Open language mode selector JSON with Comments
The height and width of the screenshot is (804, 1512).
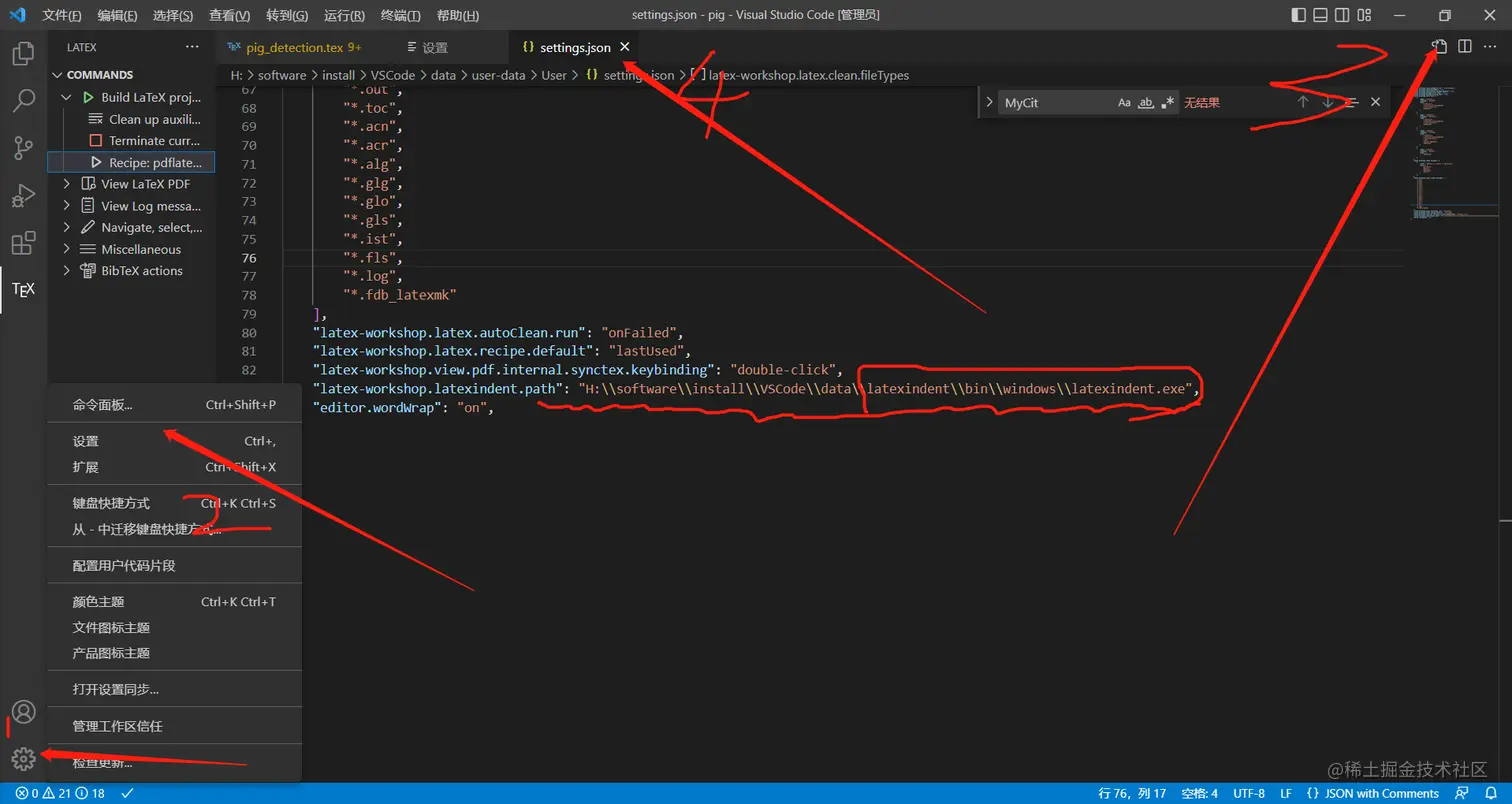pyautogui.click(x=1378, y=792)
